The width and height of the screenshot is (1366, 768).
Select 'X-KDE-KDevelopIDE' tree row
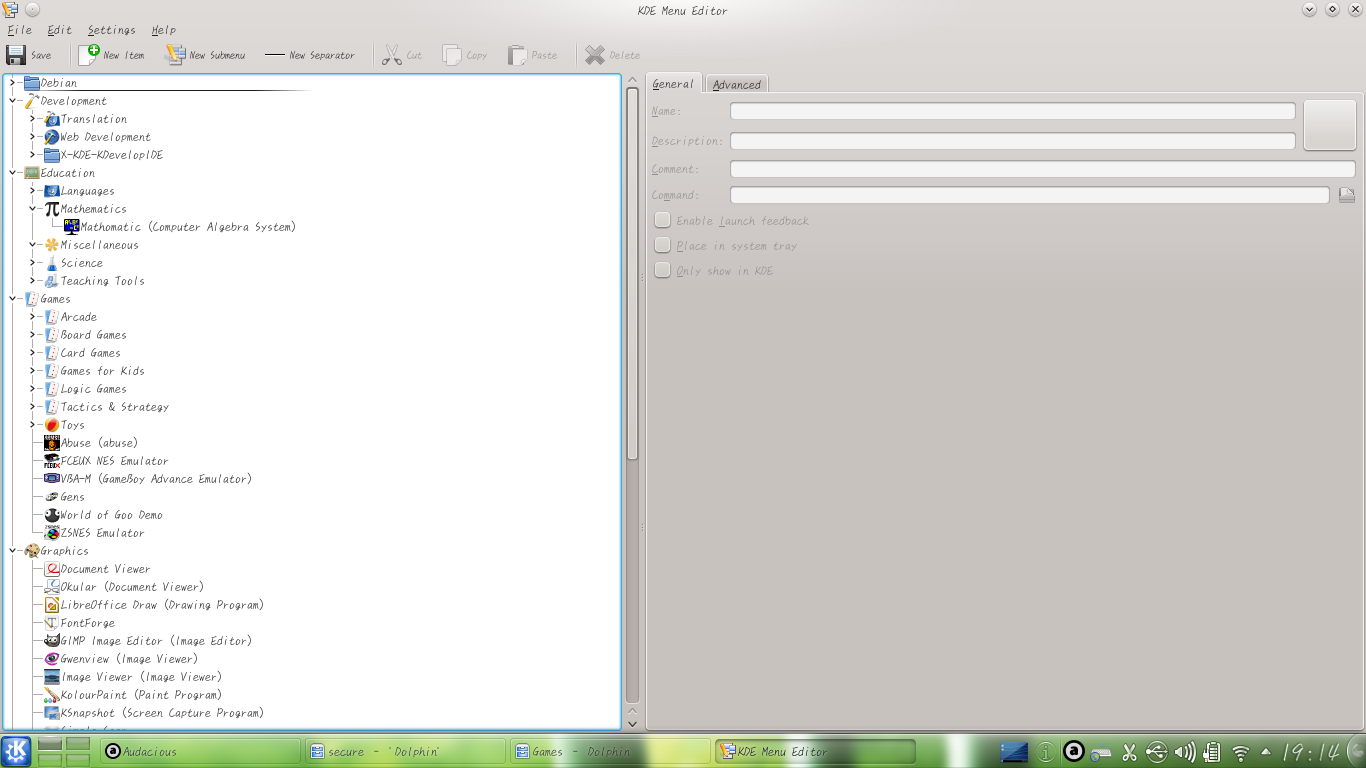[111, 155]
